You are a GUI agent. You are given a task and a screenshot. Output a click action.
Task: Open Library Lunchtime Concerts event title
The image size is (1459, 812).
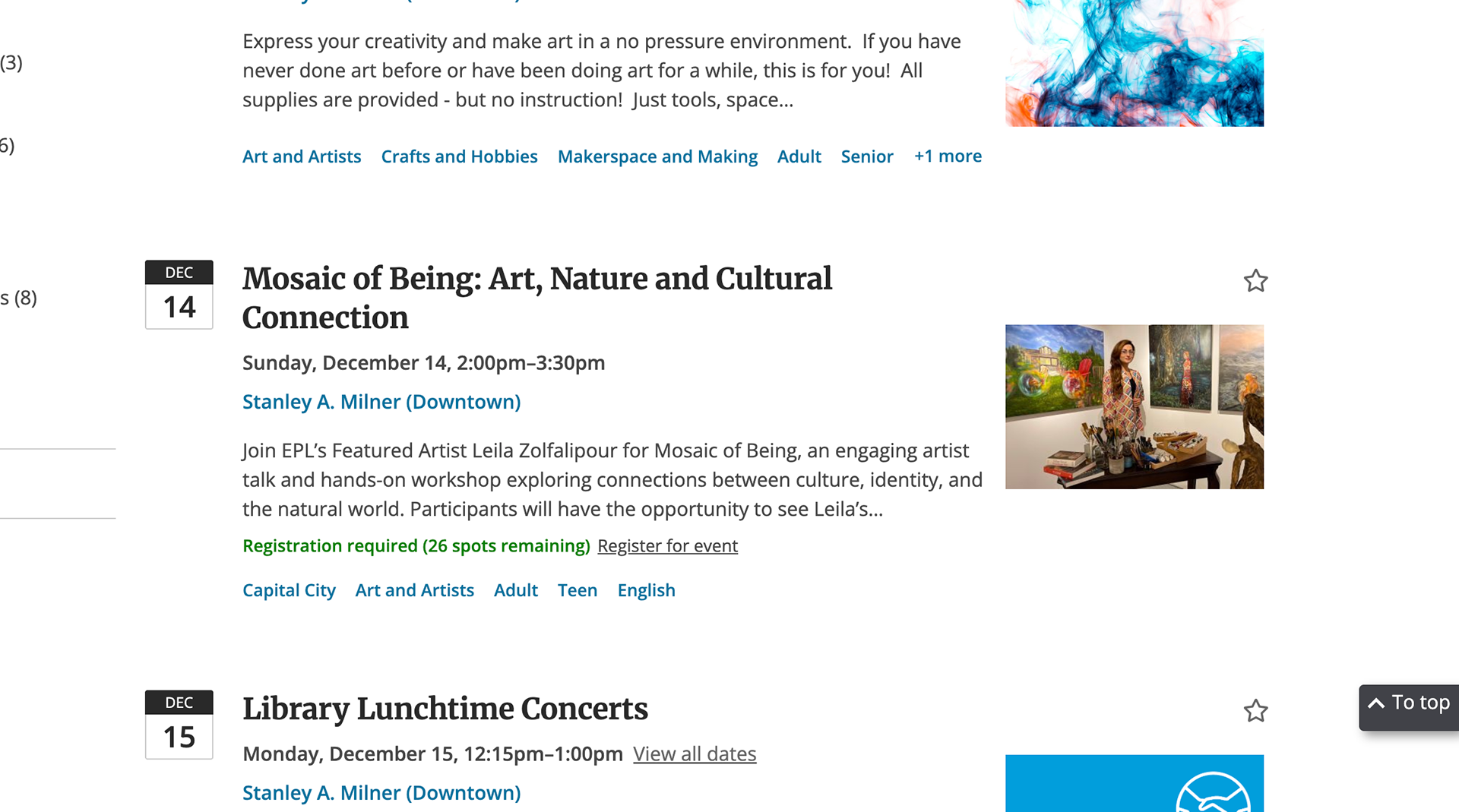click(x=445, y=709)
